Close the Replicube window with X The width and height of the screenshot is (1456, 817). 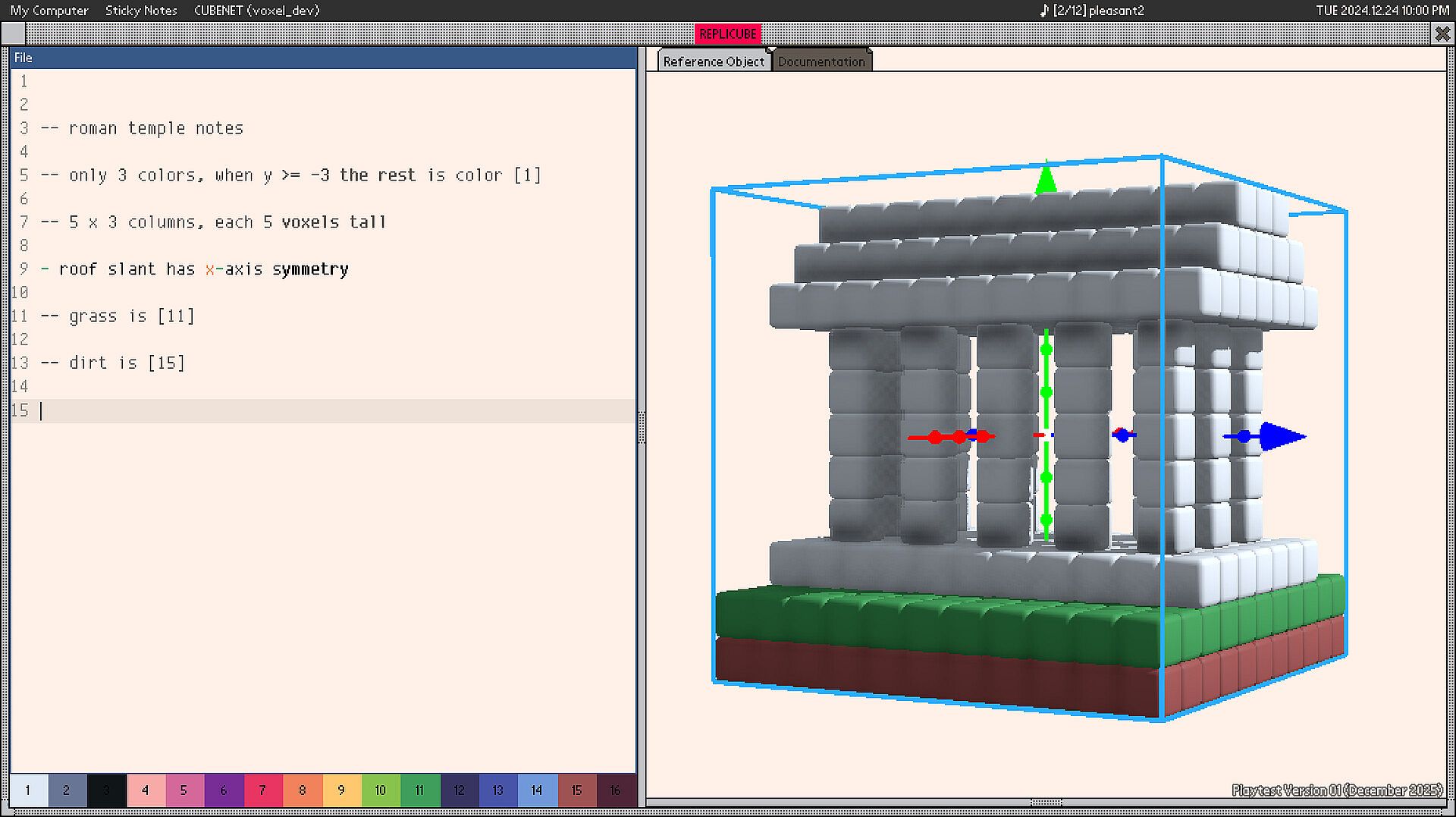1442,34
